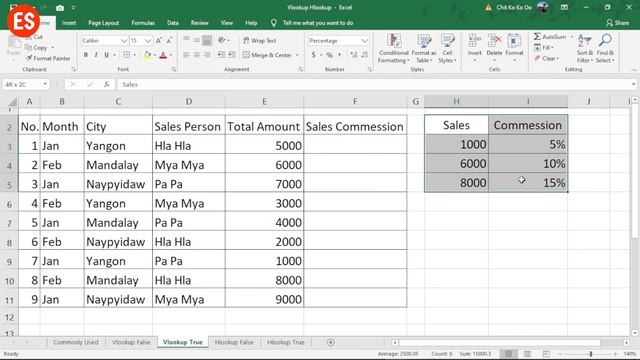Add a new sheet with plus button
640x360 pixels.
point(331,342)
